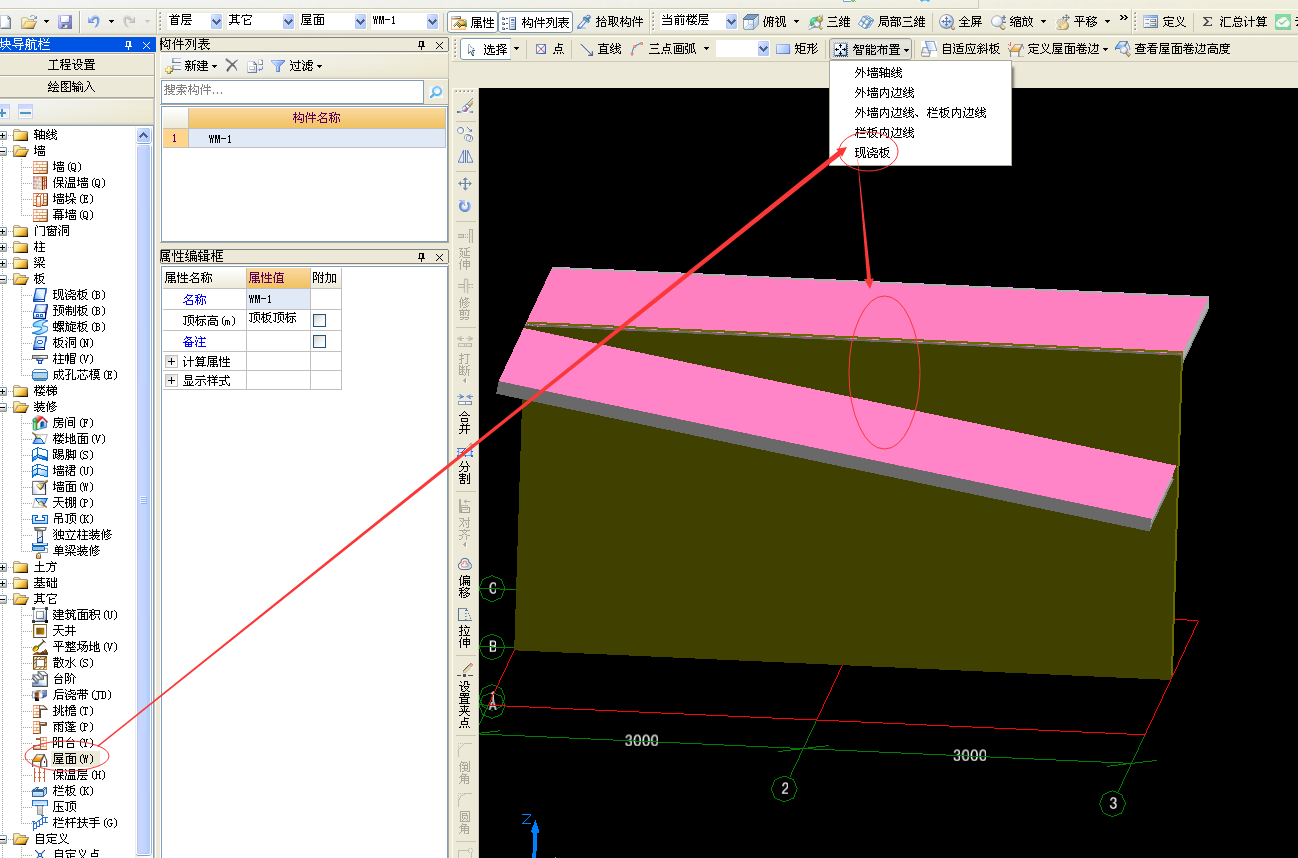Edit the 顶板顶标 elevation value cell
The image size is (1298, 858).
click(278, 320)
